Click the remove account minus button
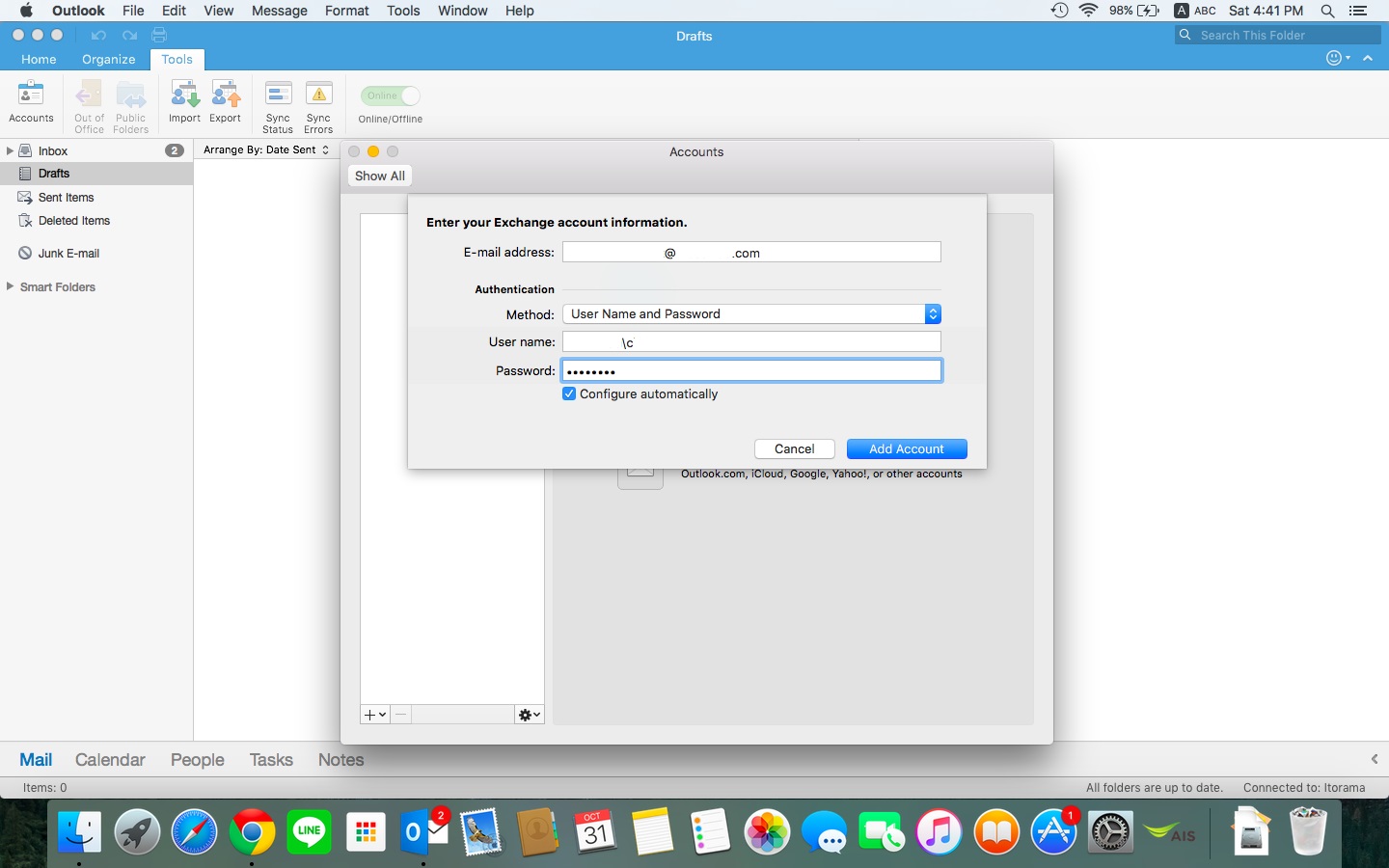 [x=400, y=715]
